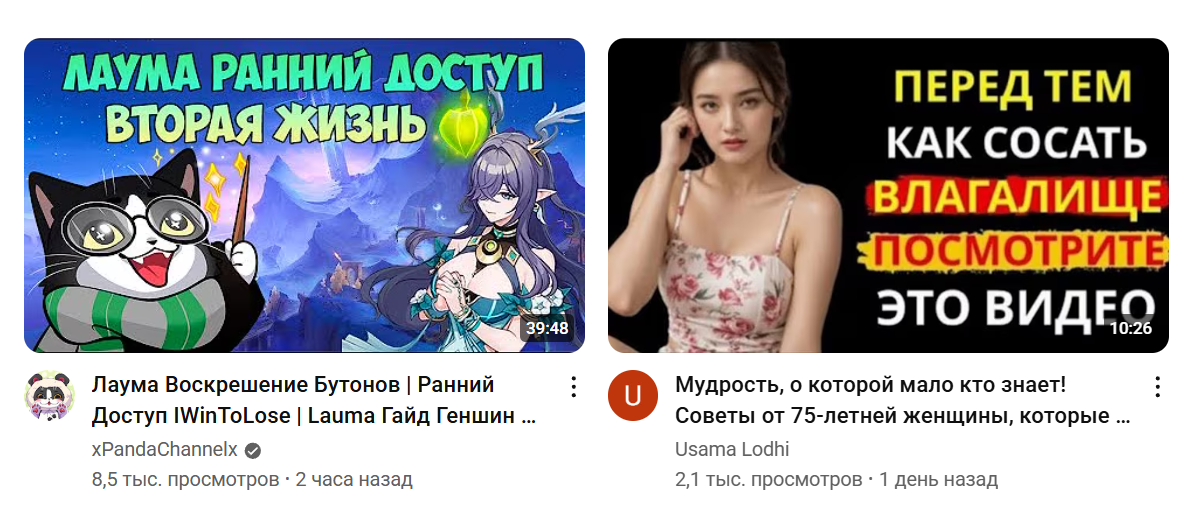Viewport: 1187px width, 522px height.
Task: Click the verified badge beside xPandaChannelx
Action: tap(254, 451)
